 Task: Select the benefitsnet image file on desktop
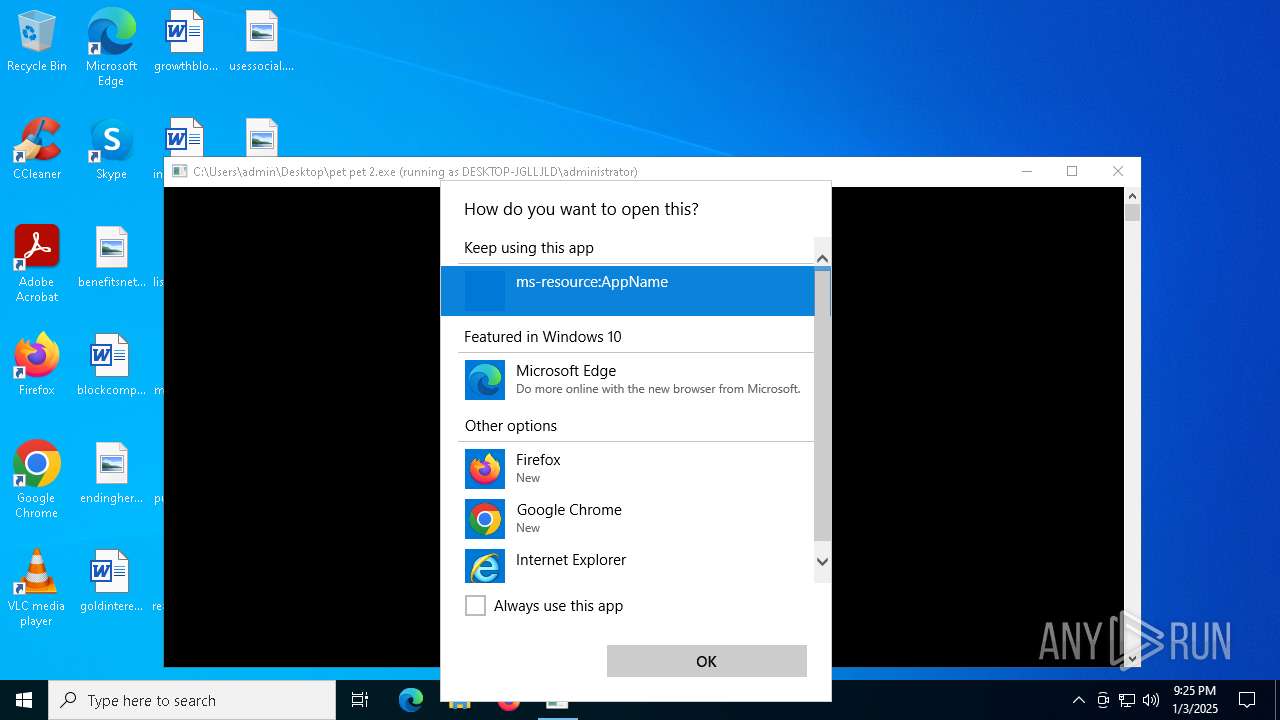coord(111,258)
